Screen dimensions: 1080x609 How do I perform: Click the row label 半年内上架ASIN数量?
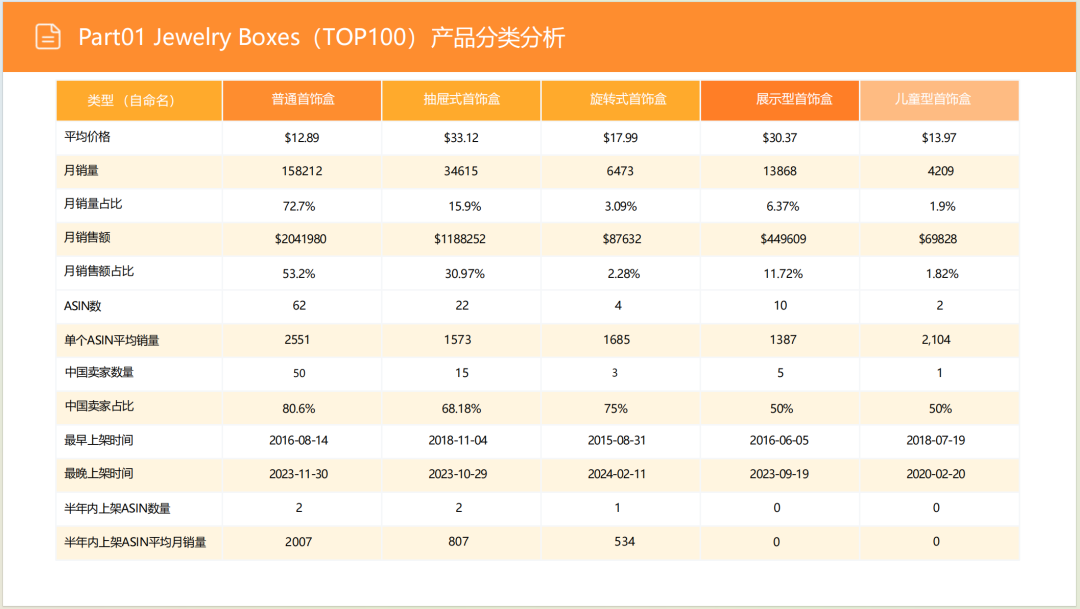click(117, 508)
